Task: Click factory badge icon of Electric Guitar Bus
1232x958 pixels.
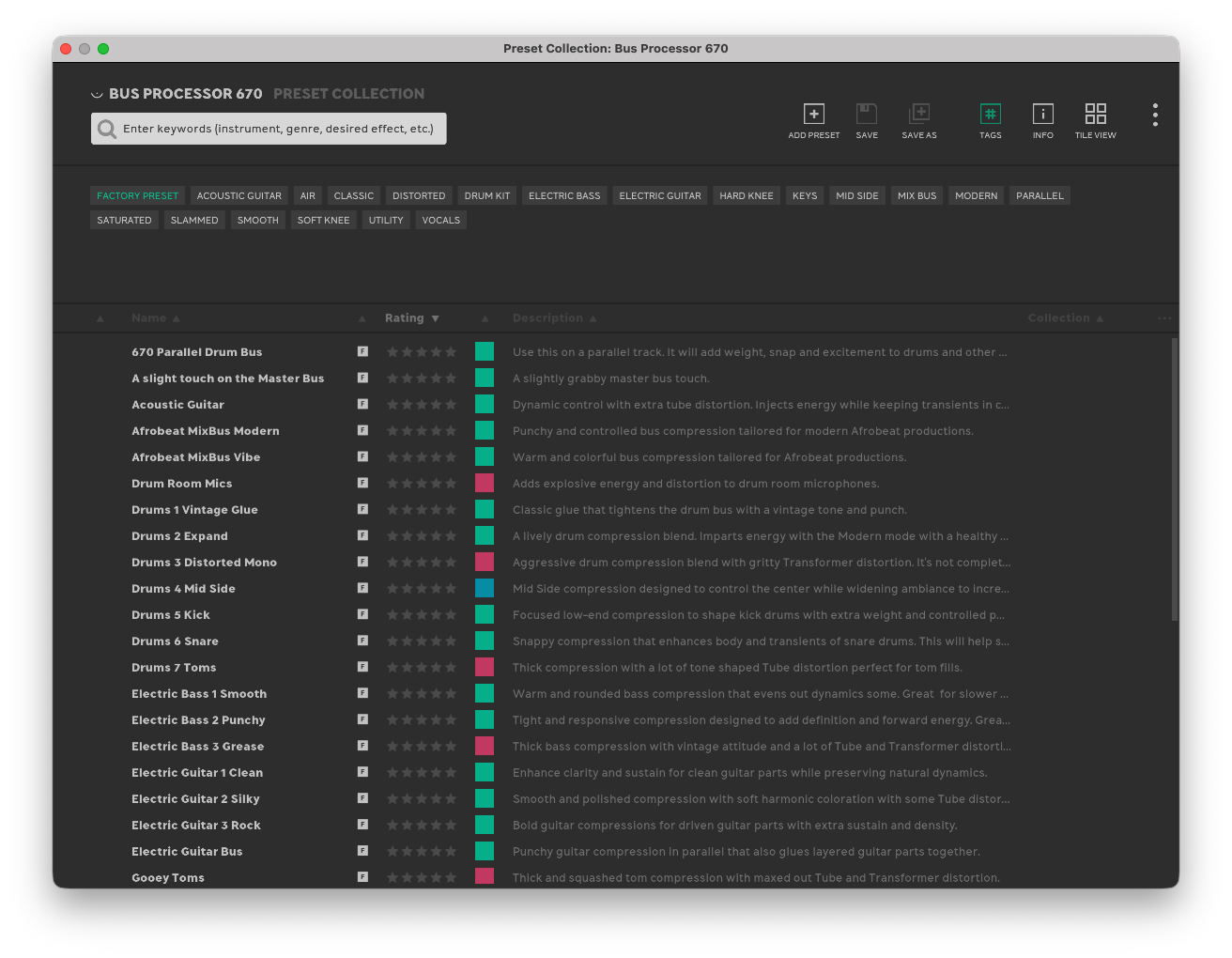Action: pos(362,851)
